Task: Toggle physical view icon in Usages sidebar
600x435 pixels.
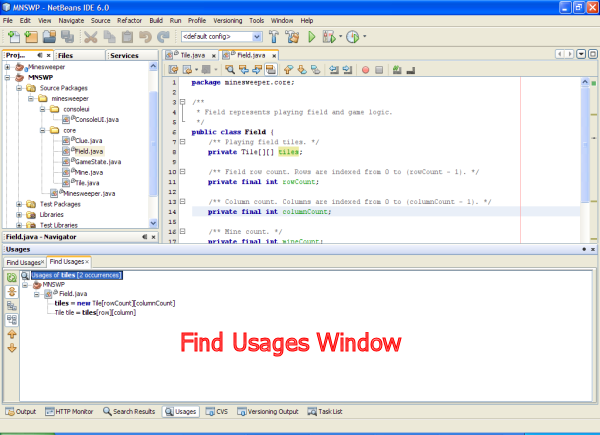Action: (12, 320)
